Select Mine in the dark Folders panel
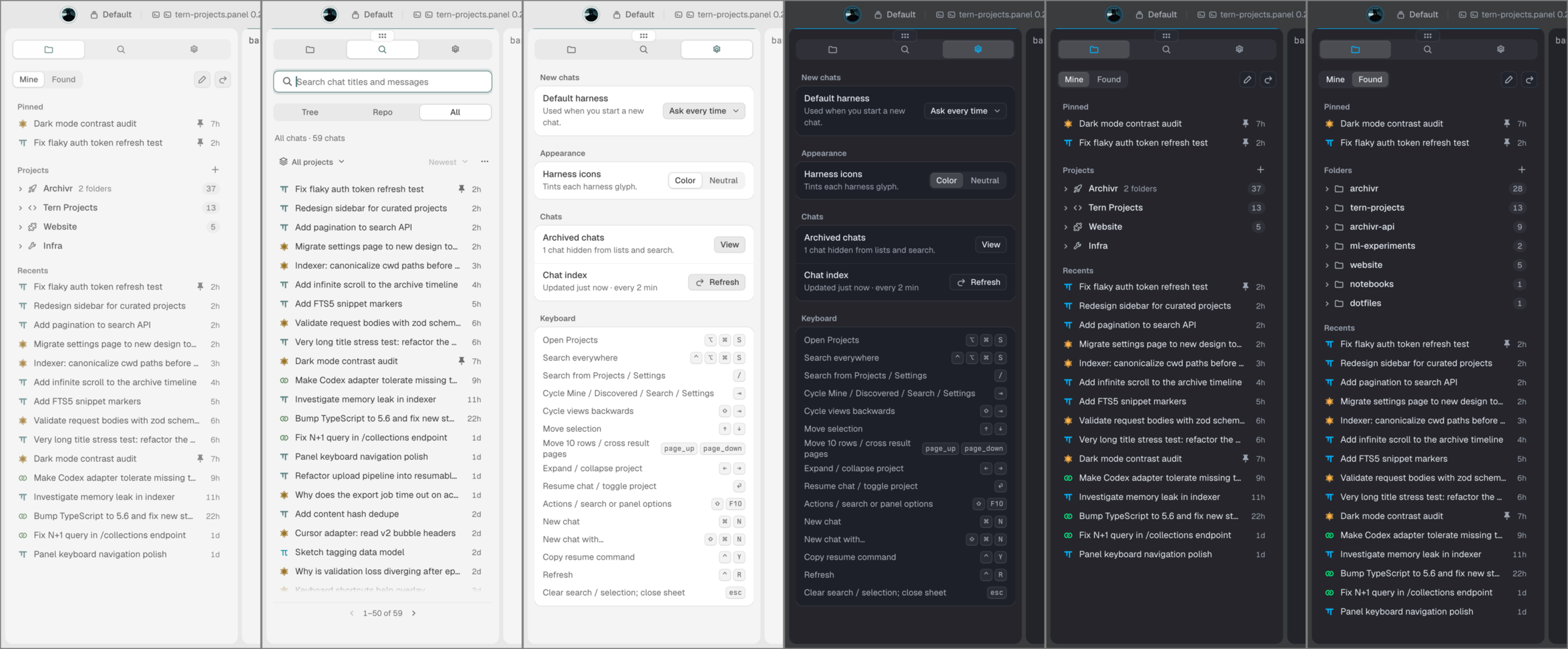1568x649 pixels. [x=1335, y=79]
